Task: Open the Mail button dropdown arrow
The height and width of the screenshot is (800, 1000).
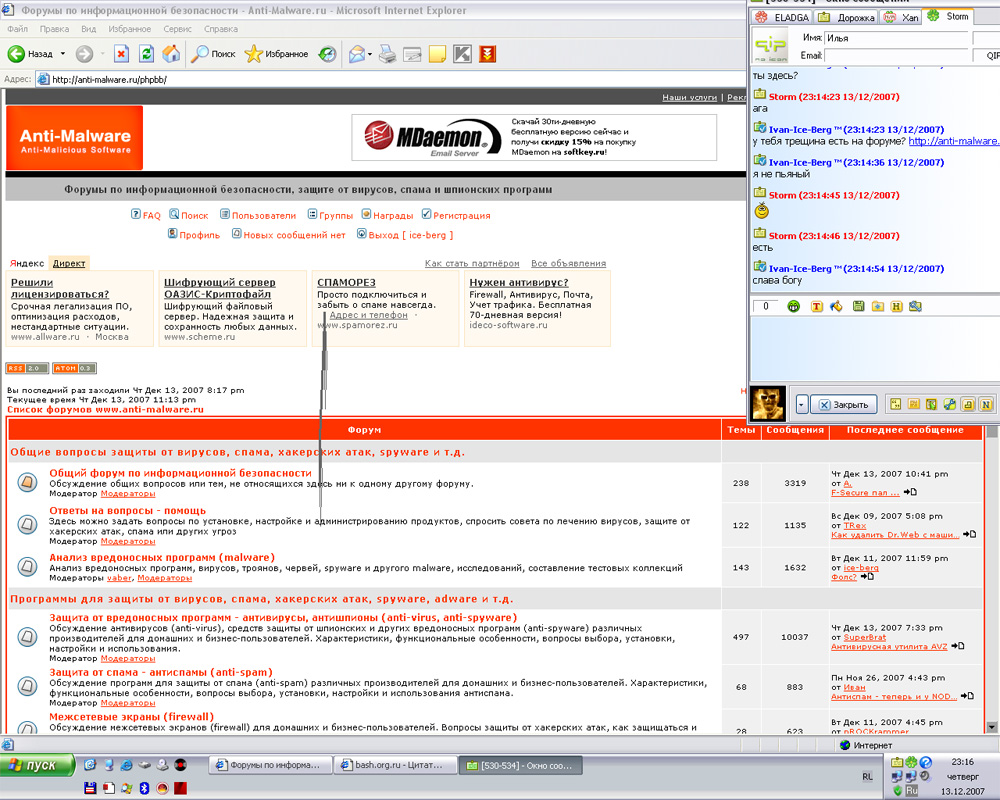Action: pos(370,54)
